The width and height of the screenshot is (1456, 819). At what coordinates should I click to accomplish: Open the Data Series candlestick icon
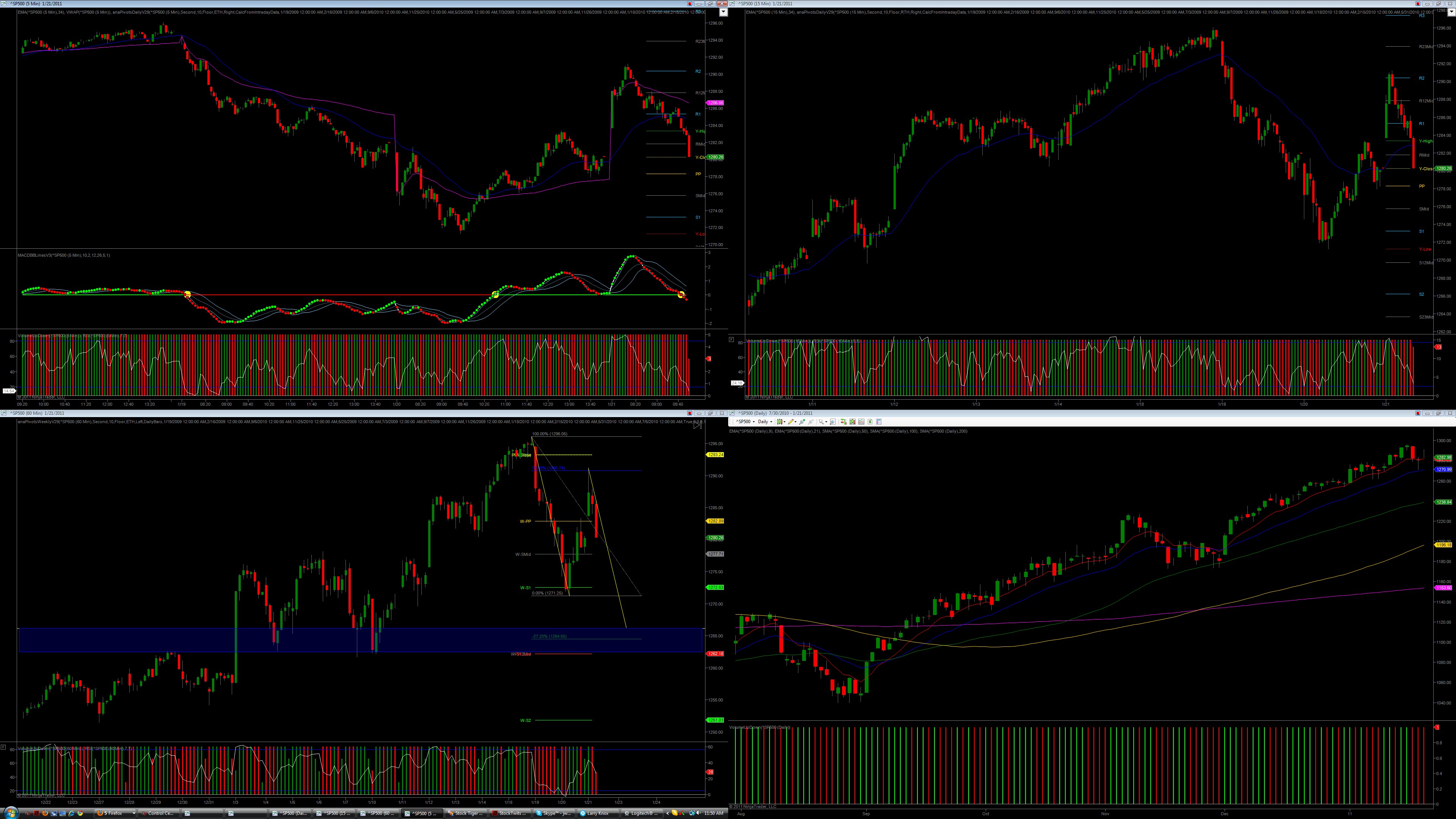[x=852, y=422]
